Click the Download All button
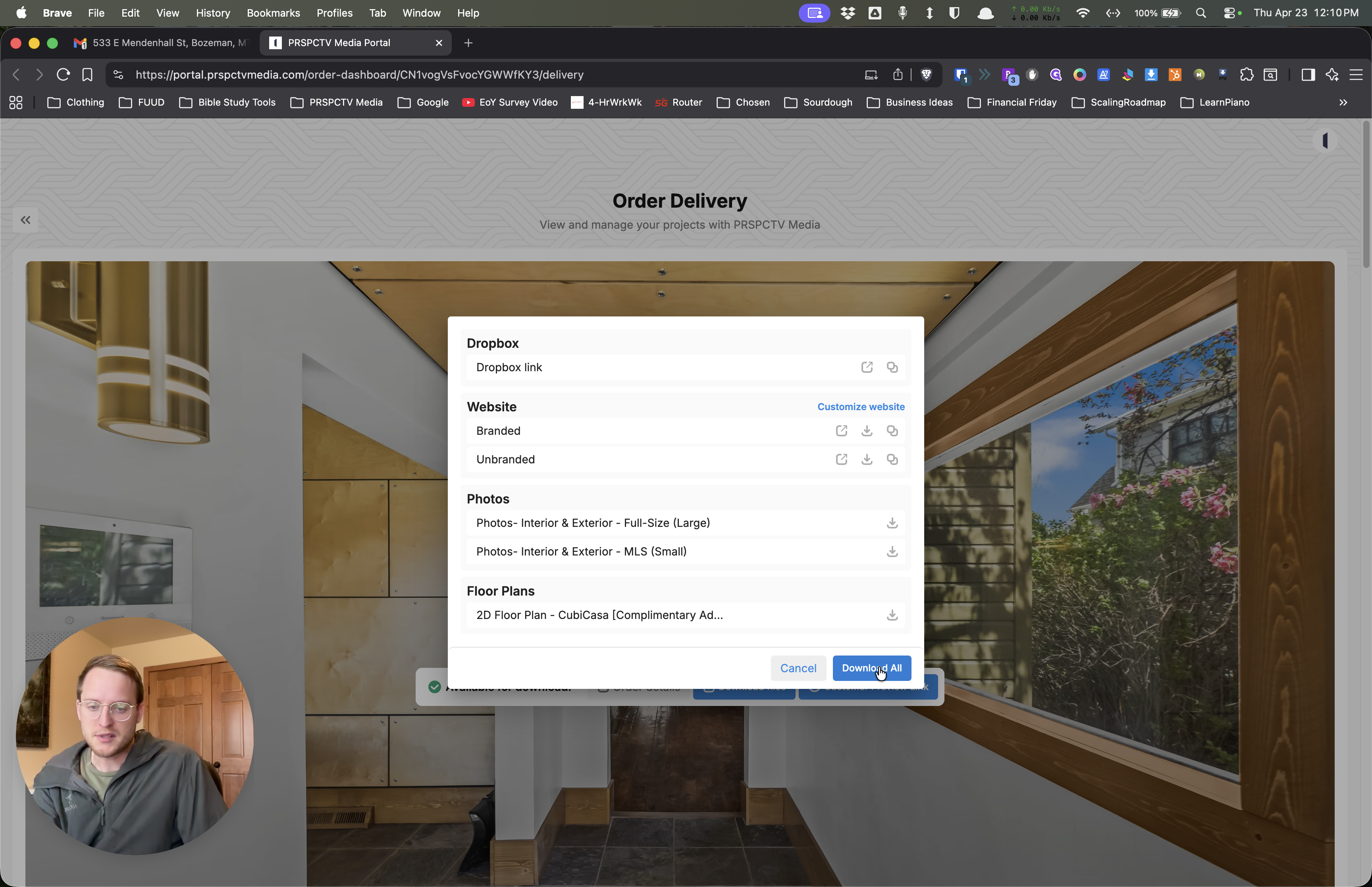This screenshot has width=1372, height=887. coord(871,668)
